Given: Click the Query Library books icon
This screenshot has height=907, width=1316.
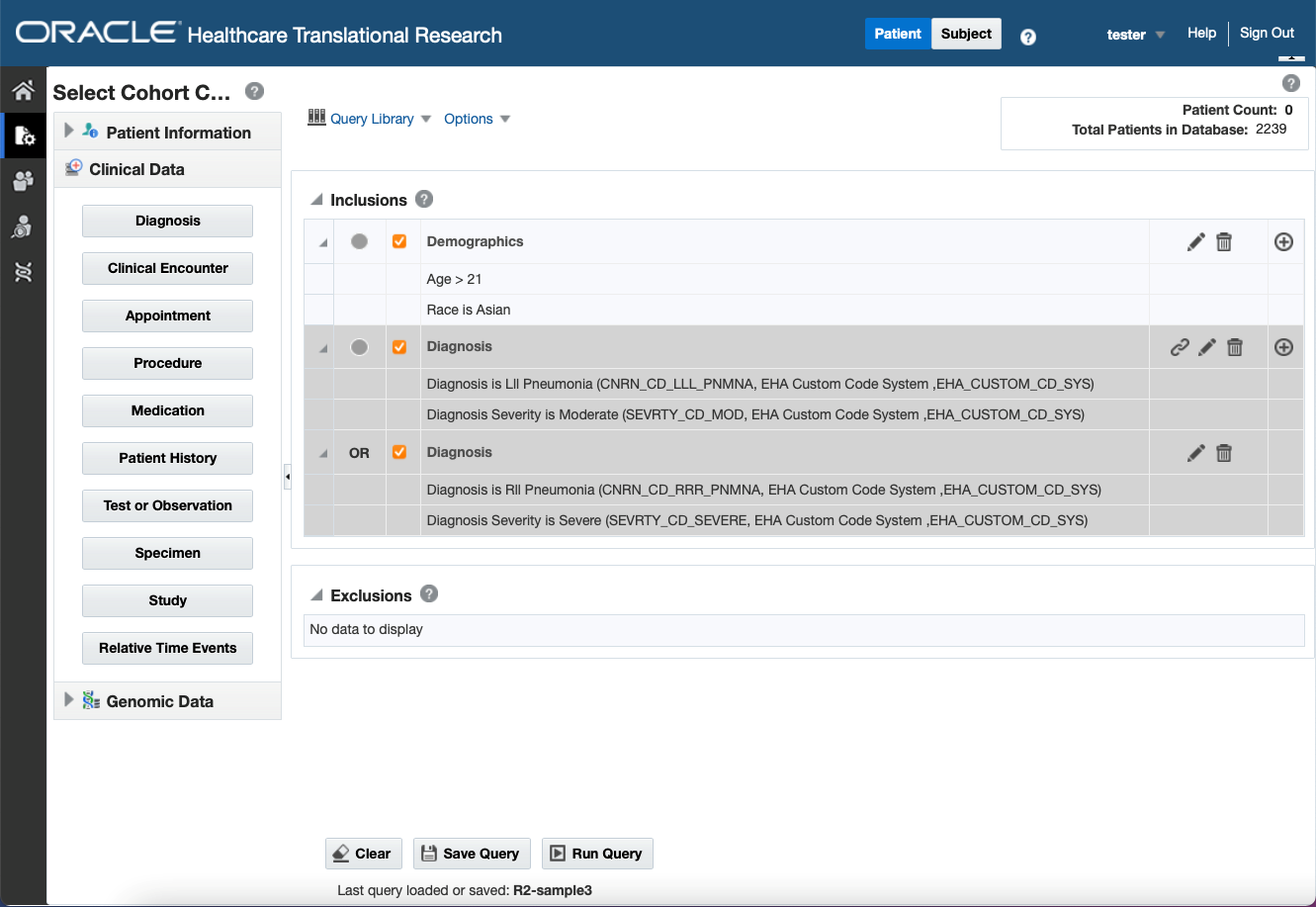Looking at the screenshot, I should click(x=316, y=118).
